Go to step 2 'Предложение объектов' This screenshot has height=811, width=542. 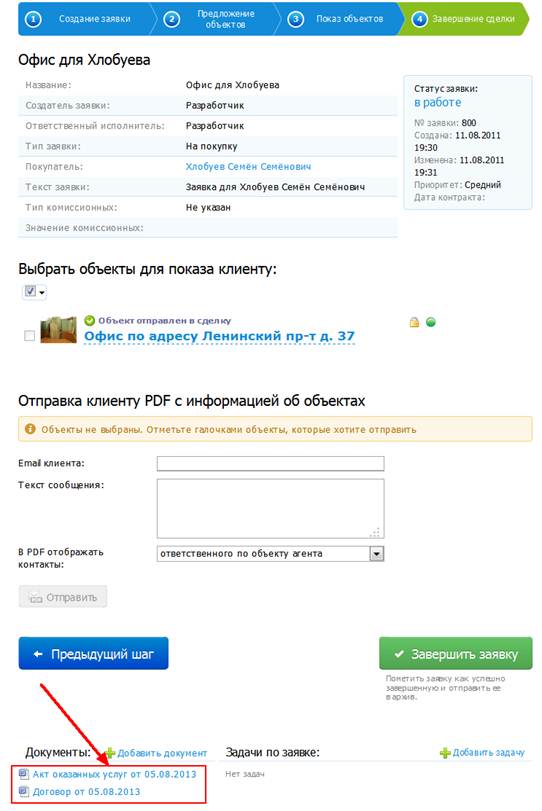tap(214, 19)
